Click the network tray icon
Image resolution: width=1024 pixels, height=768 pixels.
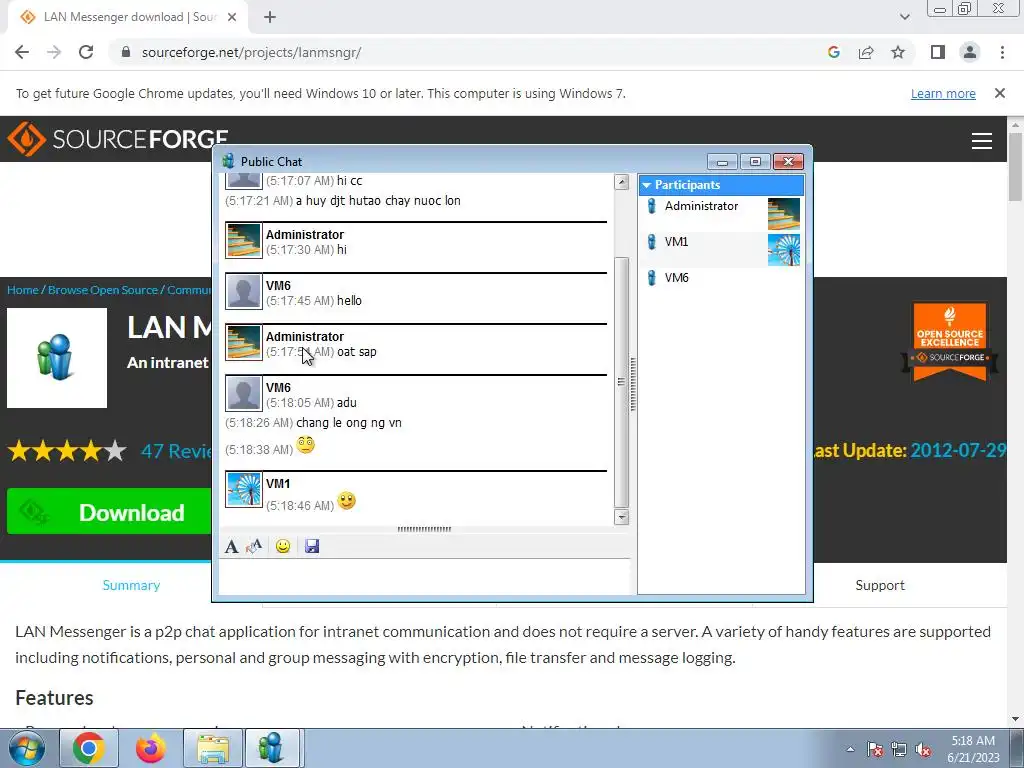tap(899, 749)
